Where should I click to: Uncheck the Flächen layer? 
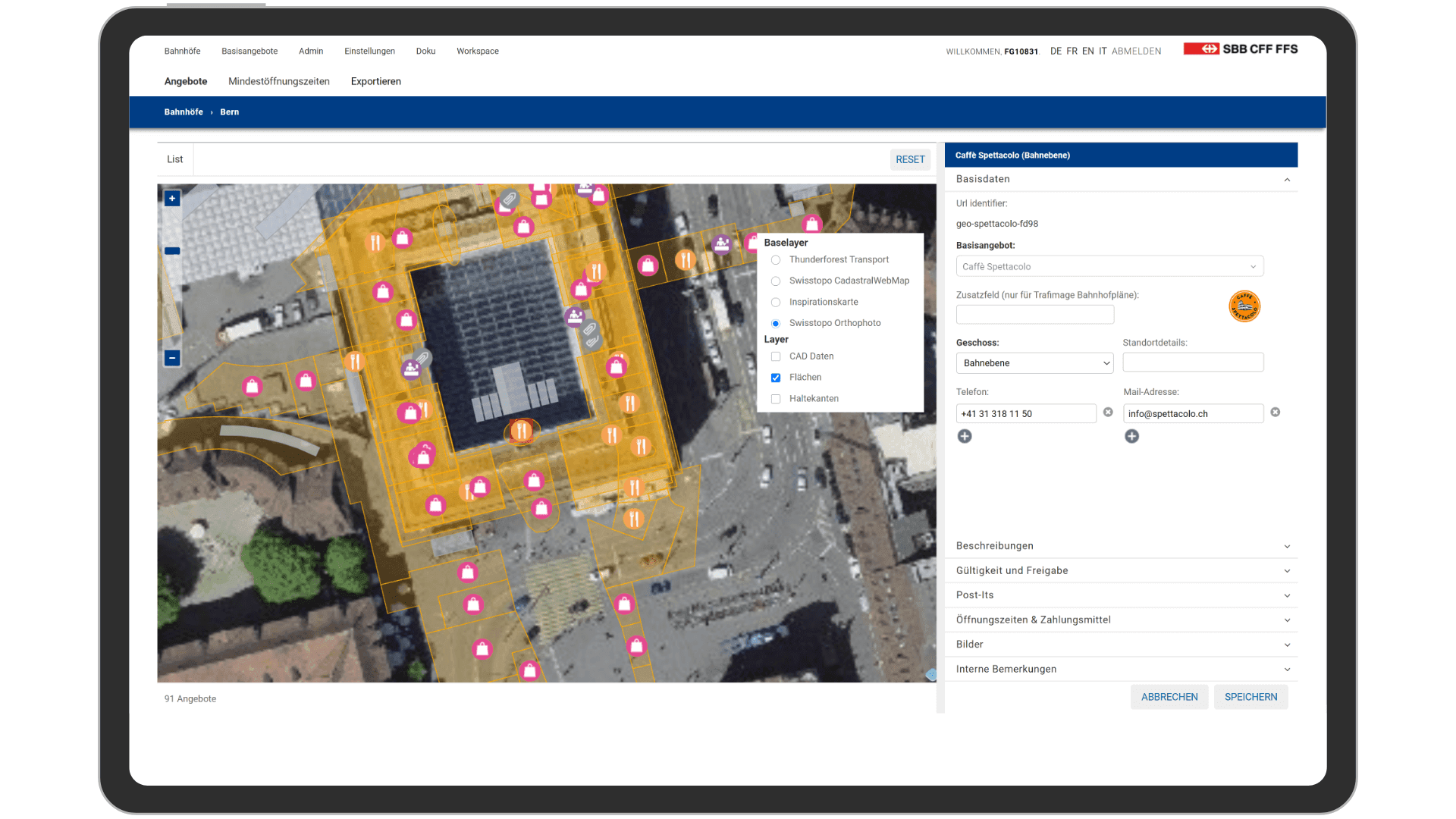point(776,378)
